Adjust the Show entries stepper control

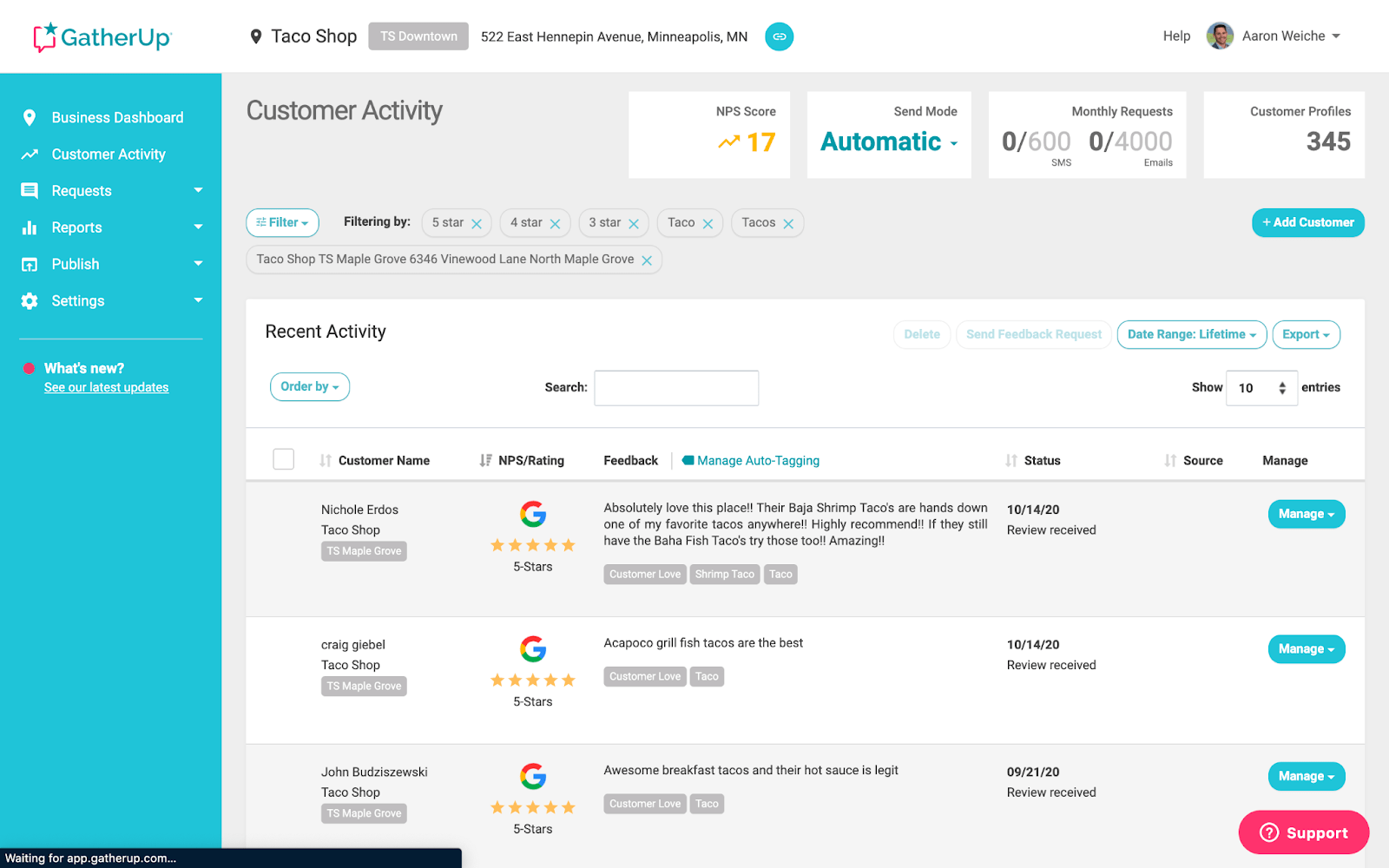click(1281, 388)
